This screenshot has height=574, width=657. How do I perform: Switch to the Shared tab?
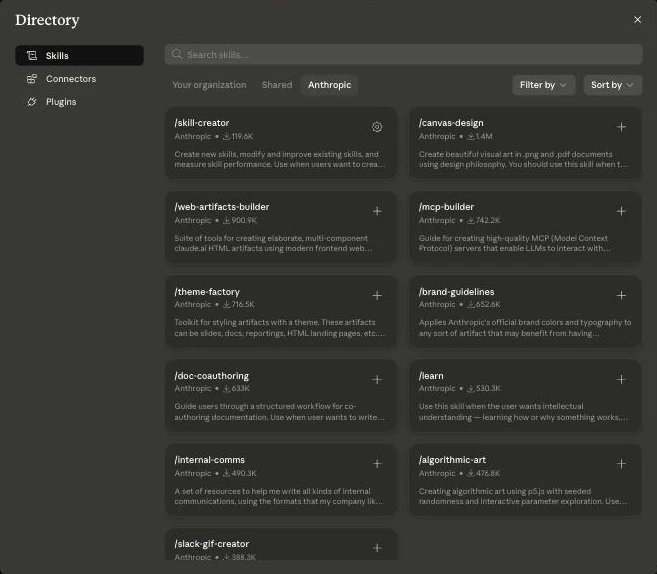point(277,85)
